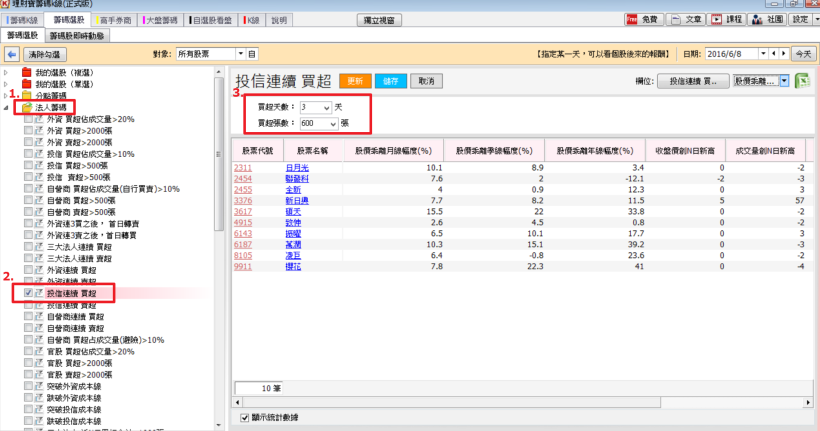Image resolution: width=820 pixels, height=431 pixels.
Task: Click the edit icon beside 投信 買超>500張
Action: pyautogui.click(x=39, y=165)
